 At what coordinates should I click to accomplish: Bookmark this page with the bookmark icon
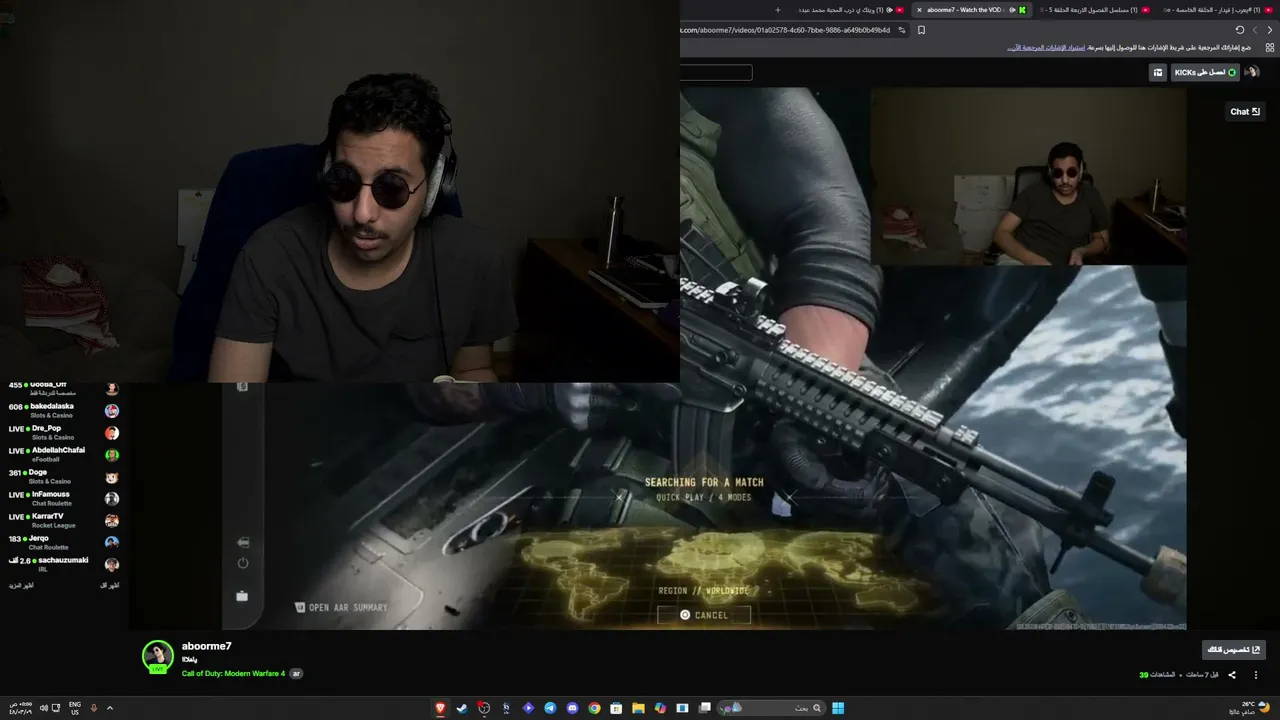point(921,30)
